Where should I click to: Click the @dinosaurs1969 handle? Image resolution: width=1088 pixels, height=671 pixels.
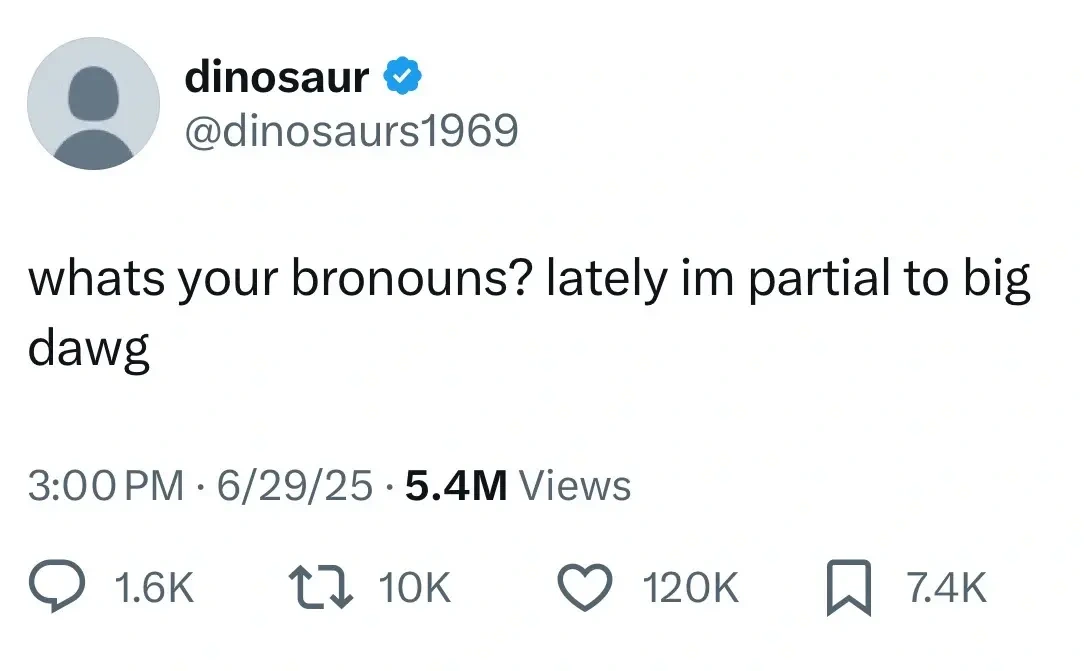pyautogui.click(x=351, y=130)
